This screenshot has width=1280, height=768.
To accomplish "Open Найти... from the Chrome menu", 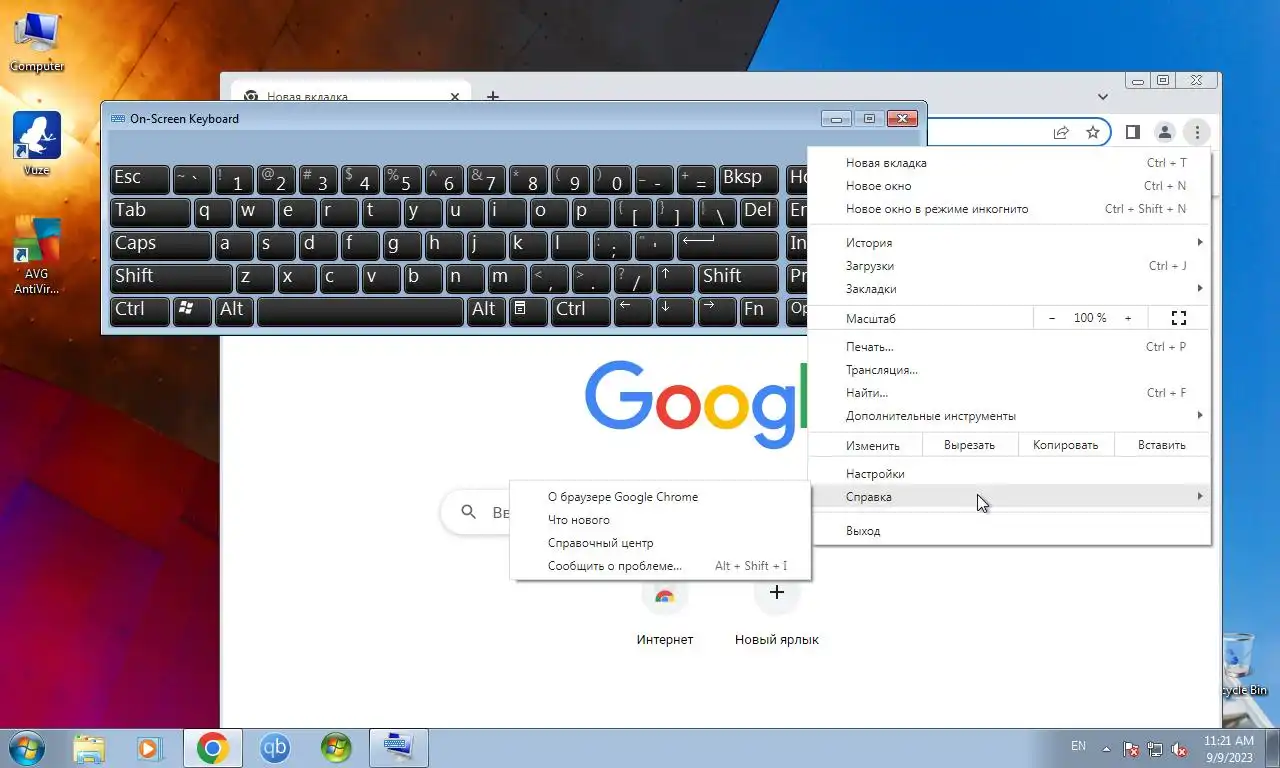I will pyautogui.click(x=1009, y=393).
